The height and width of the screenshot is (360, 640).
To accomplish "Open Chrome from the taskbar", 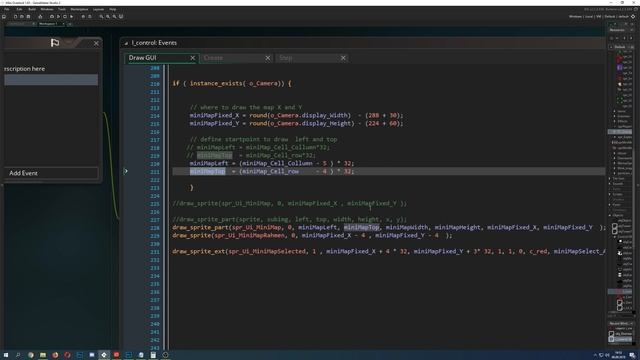I will (x=31, y=355).
